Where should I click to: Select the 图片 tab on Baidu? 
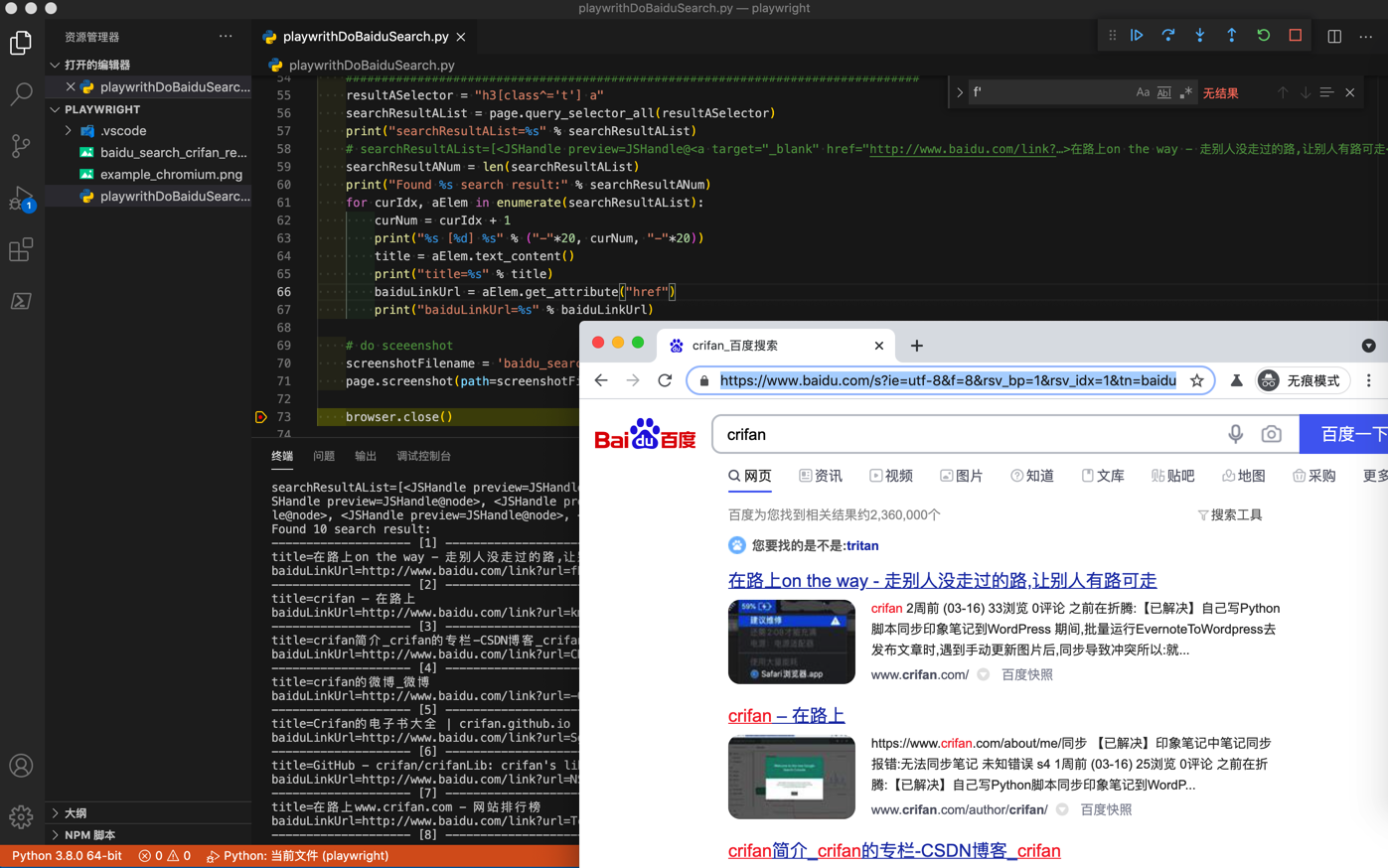pyautogui.click(x=961, y=476)
